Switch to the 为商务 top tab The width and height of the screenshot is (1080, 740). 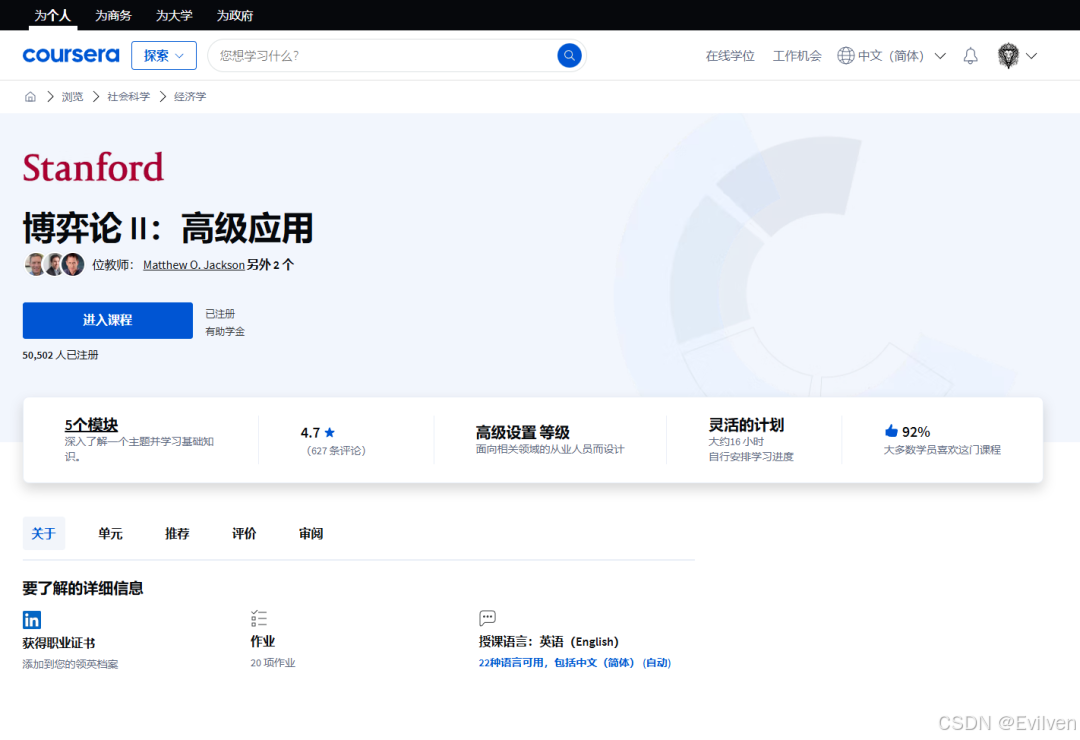pyautogui.click(x=113, y=15)
